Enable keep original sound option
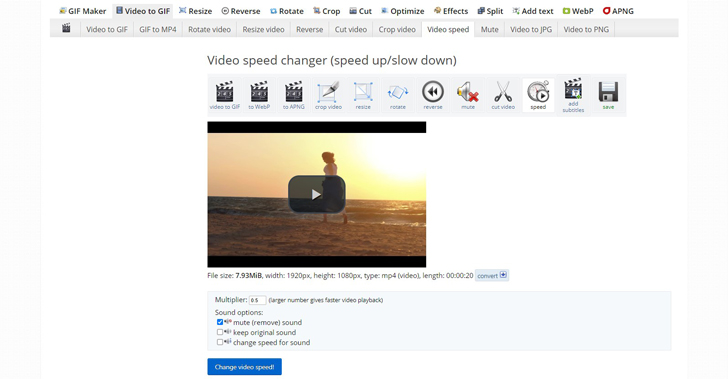Viewport: 728px width, 379px height. (x=220, y=332)
